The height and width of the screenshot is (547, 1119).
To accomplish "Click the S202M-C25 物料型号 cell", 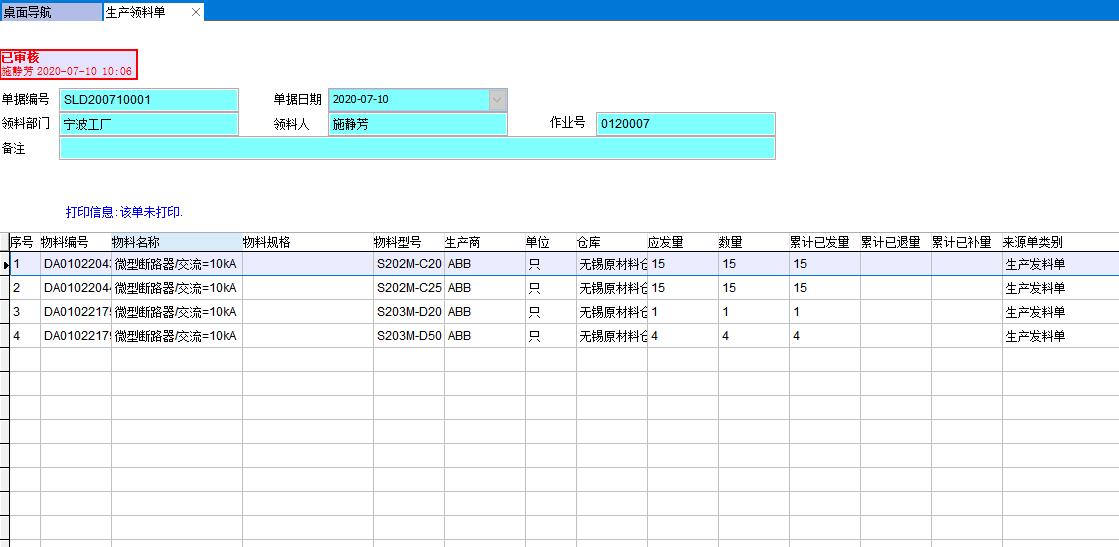I will (408, 288).
